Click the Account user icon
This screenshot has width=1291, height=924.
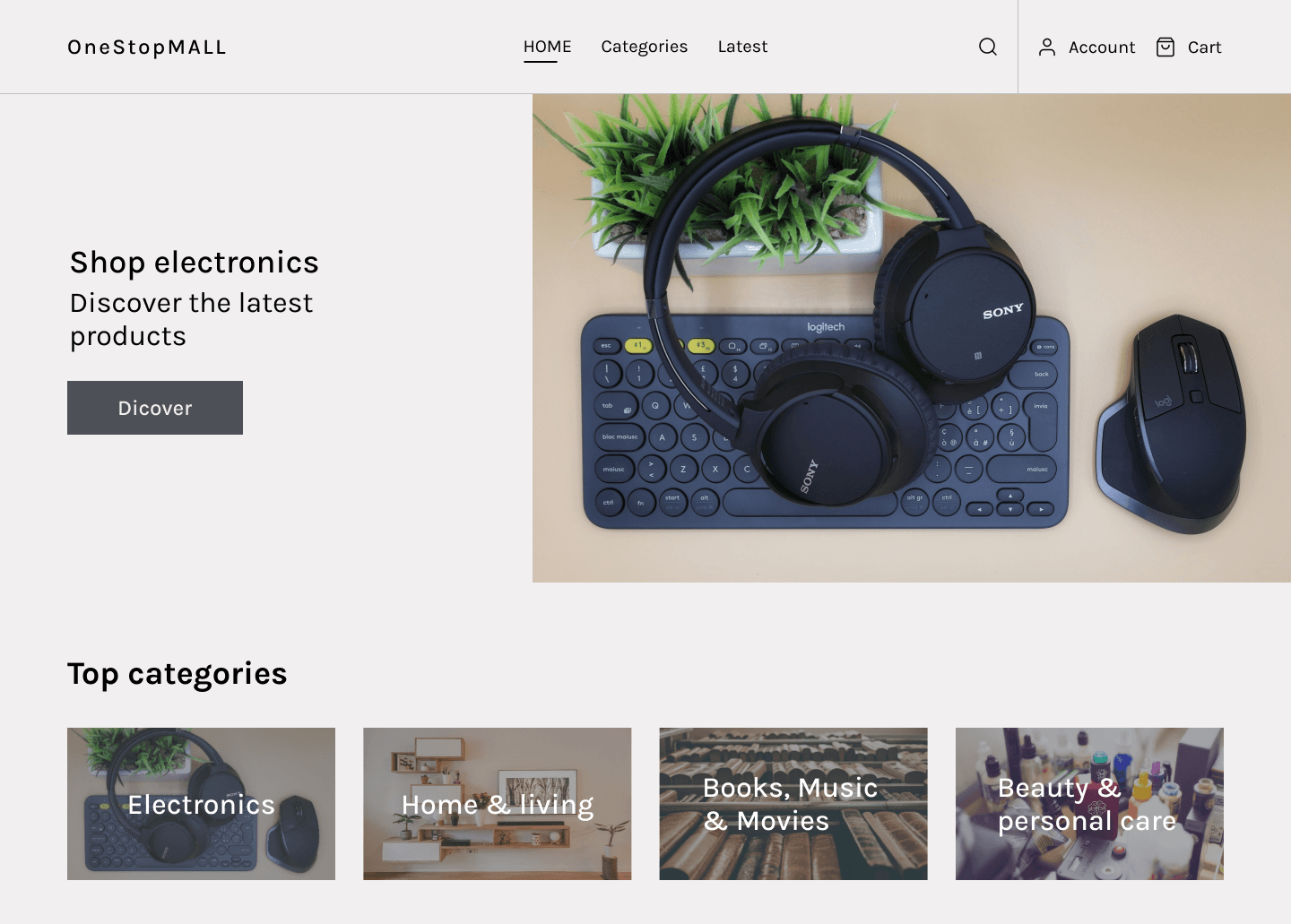tap(1046, 47)
